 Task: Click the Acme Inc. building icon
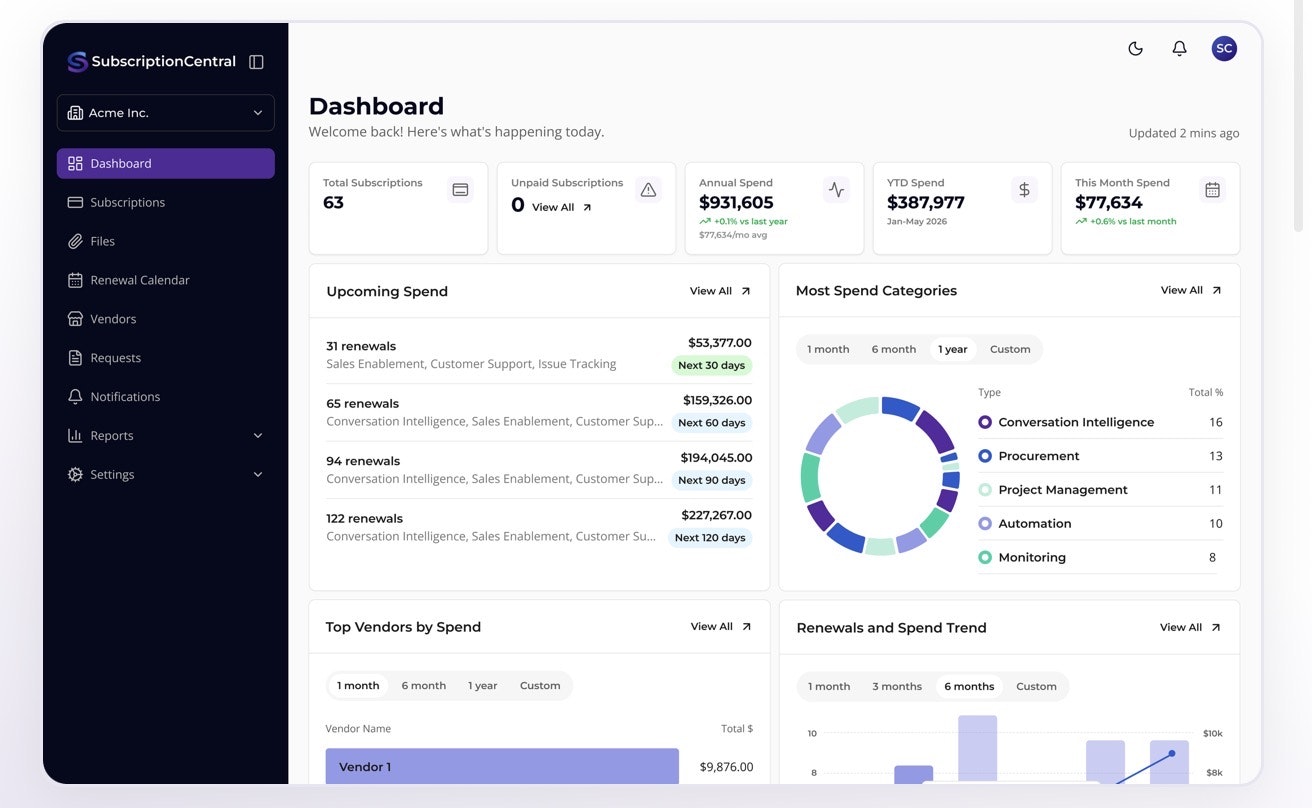tap(75, 113)
